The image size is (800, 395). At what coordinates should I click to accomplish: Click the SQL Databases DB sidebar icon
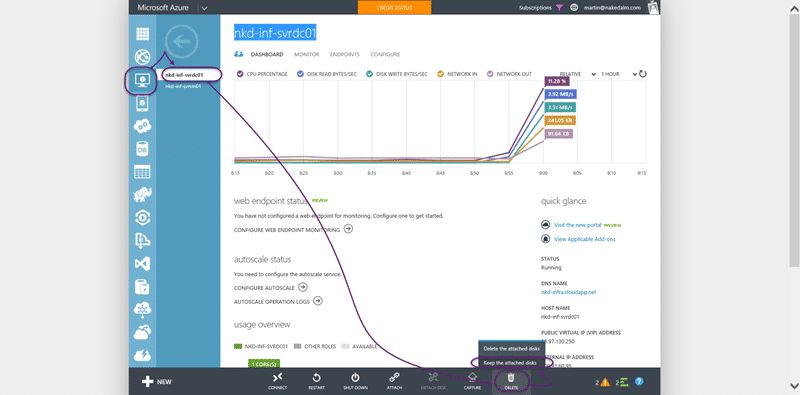tap(142, 149)
